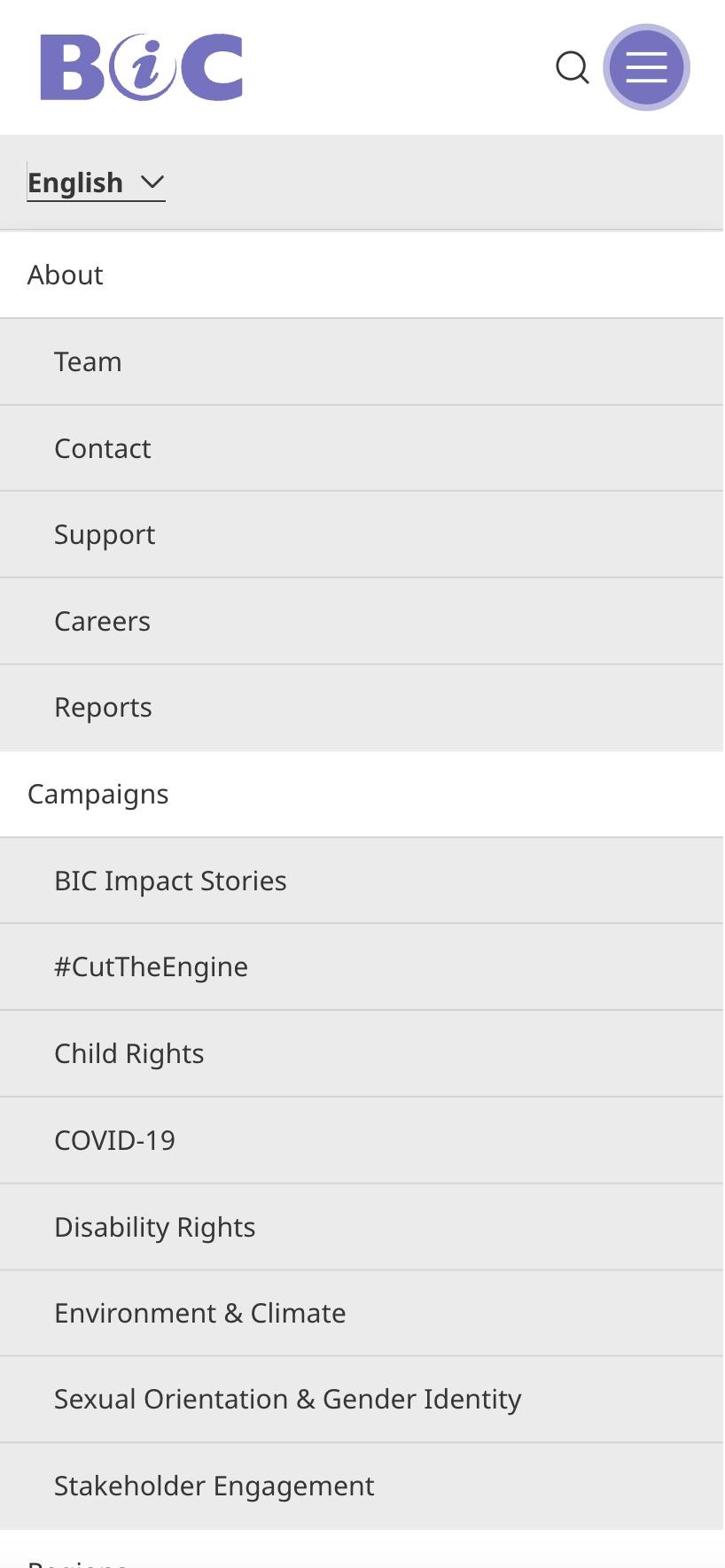Open the search magnifier icon
The image size is (725, 1568).
click(x=573, y=67)
